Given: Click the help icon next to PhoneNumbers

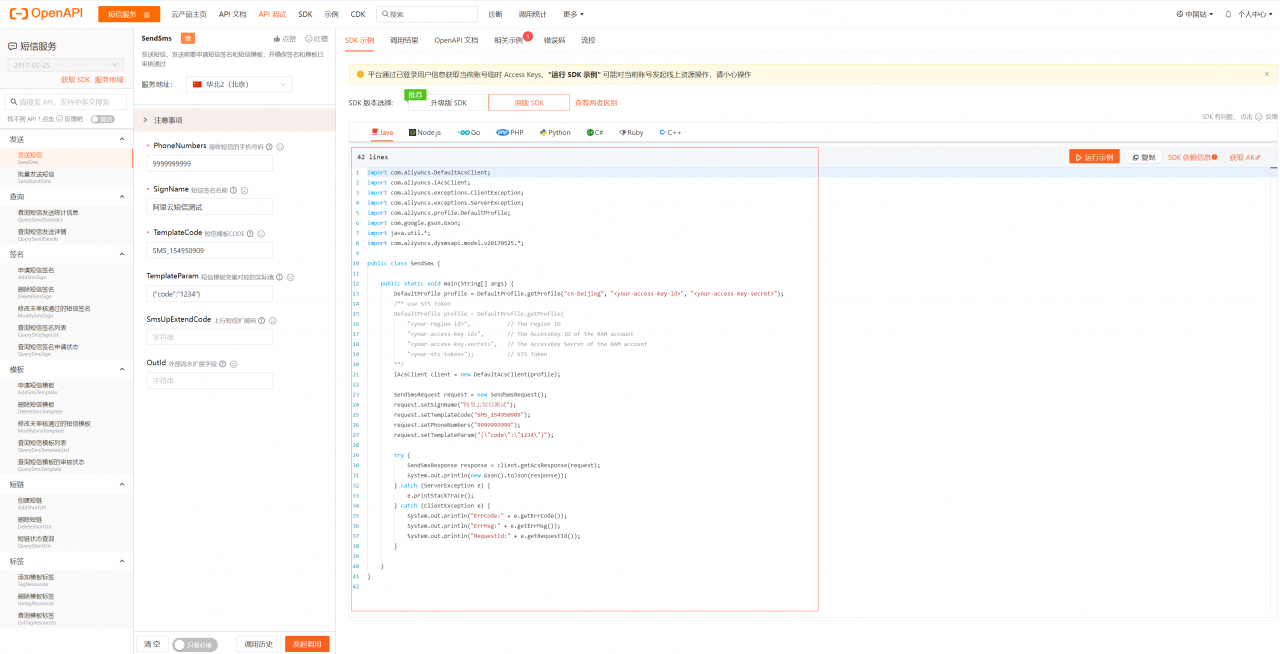Looking at the screenshot, I should coord(269,146).
